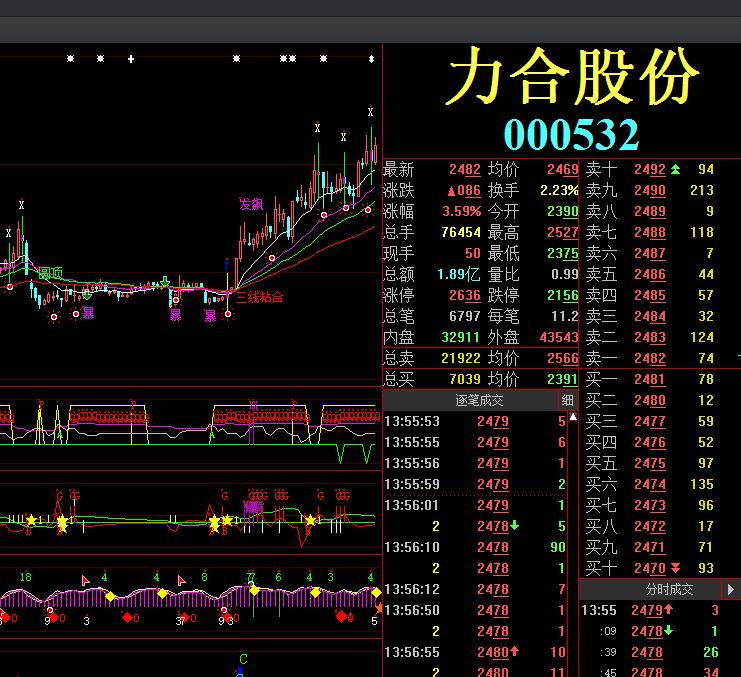Click the 总额 value 1.89亿

coord(458,274)
